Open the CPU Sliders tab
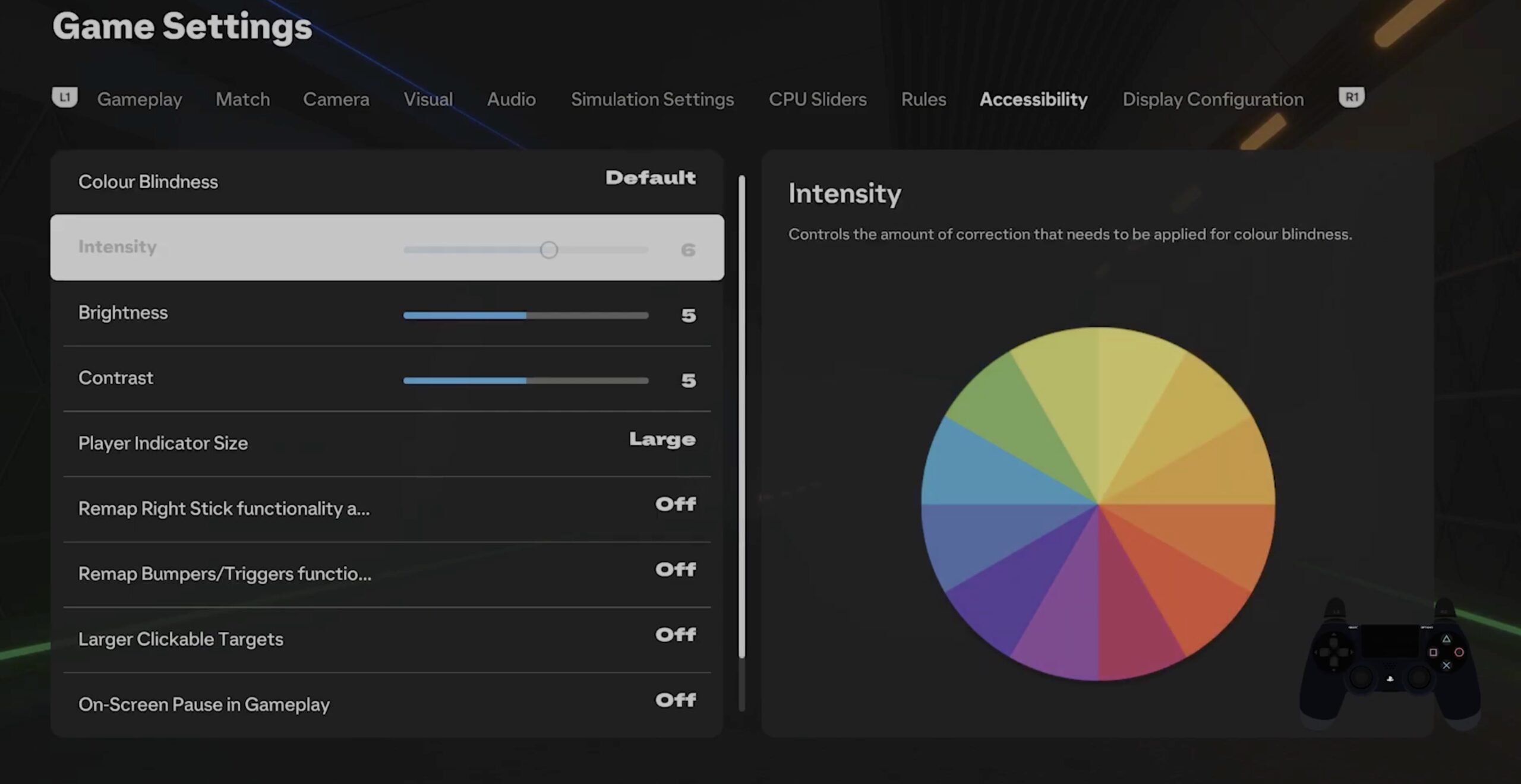This screenshot has height=784, width=1521. click(818, 99)
